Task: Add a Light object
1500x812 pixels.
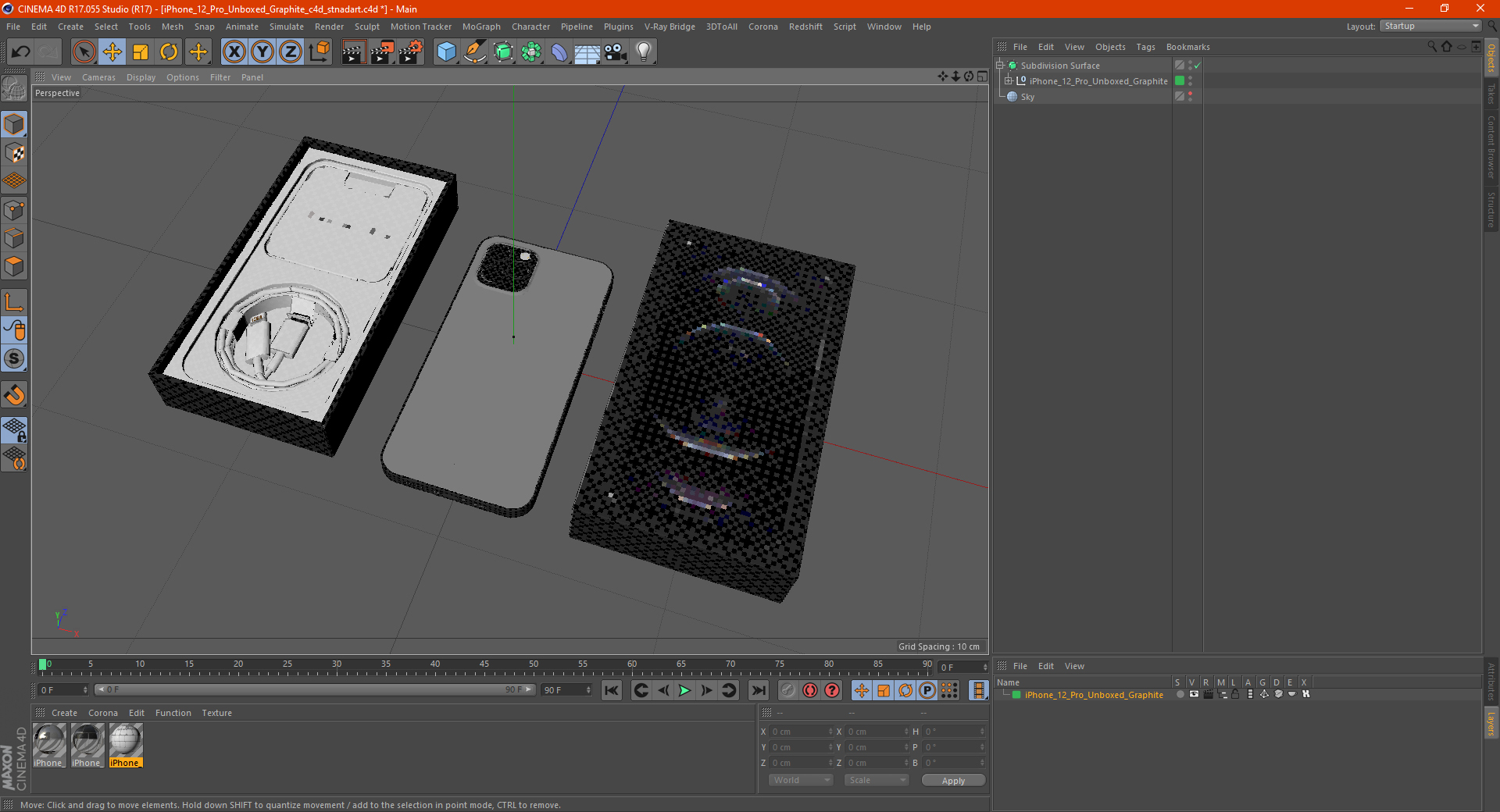Action: coord(644,52)
